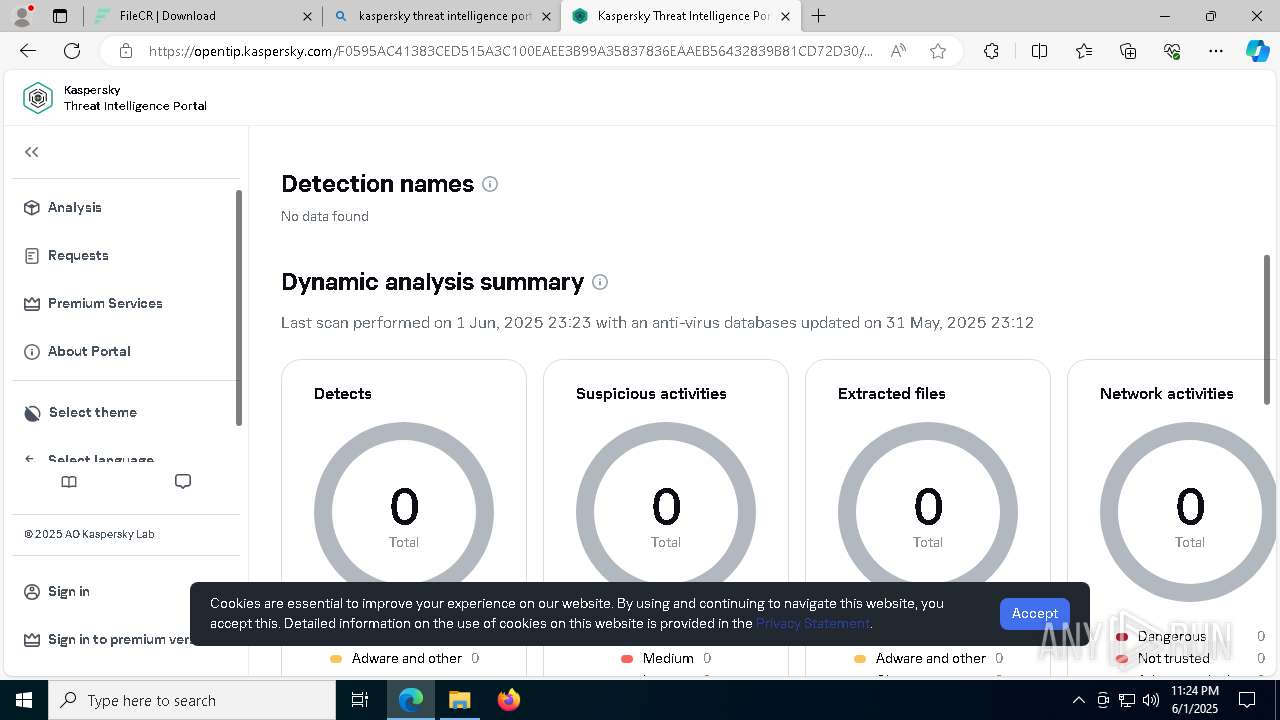Image resolution: width=1280 pixels, height=720 pixels.
Task: Show hidden system tray icons
Action: 1078,700
